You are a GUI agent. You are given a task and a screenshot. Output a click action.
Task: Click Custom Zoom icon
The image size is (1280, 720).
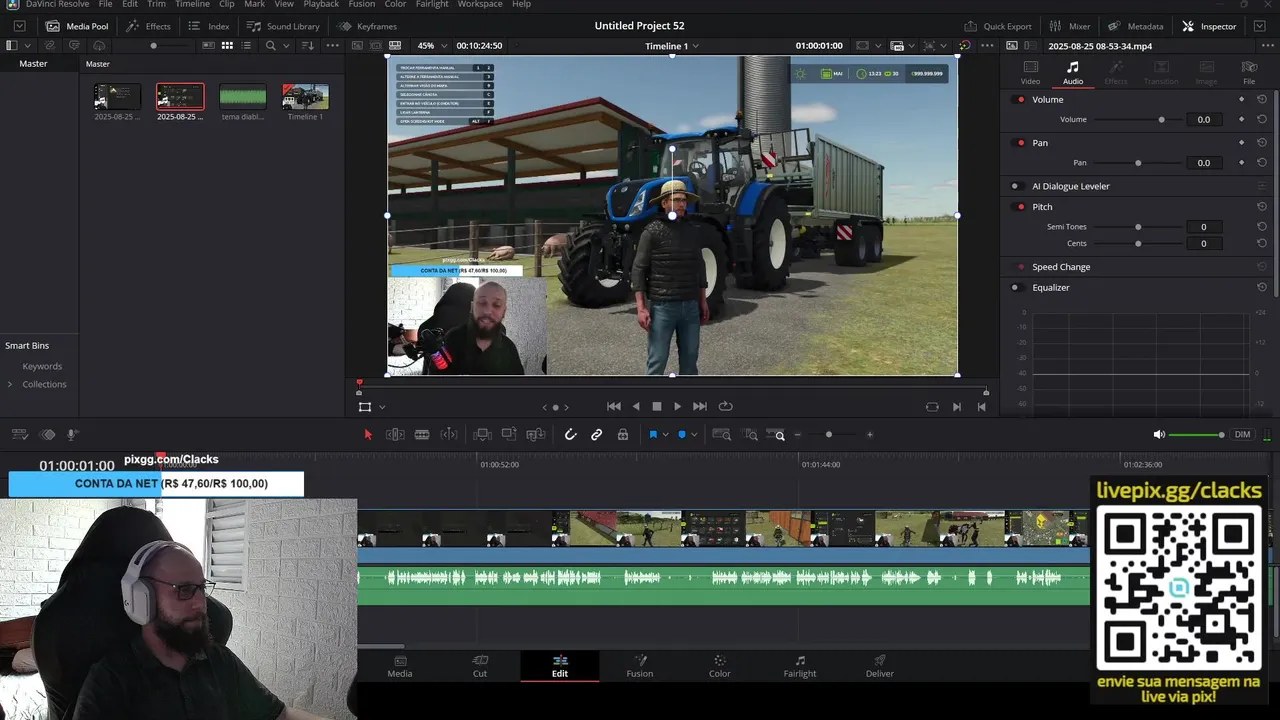pos(776,434)
